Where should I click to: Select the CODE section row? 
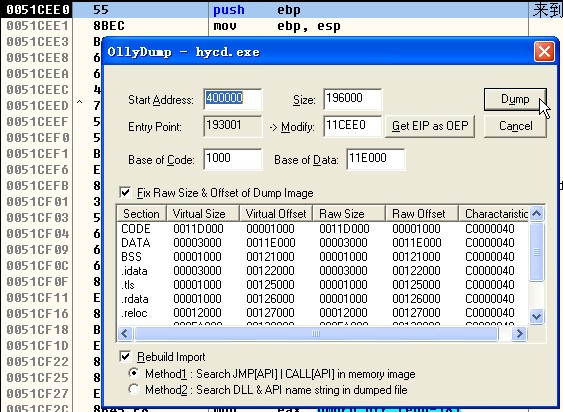click(322, 228)
